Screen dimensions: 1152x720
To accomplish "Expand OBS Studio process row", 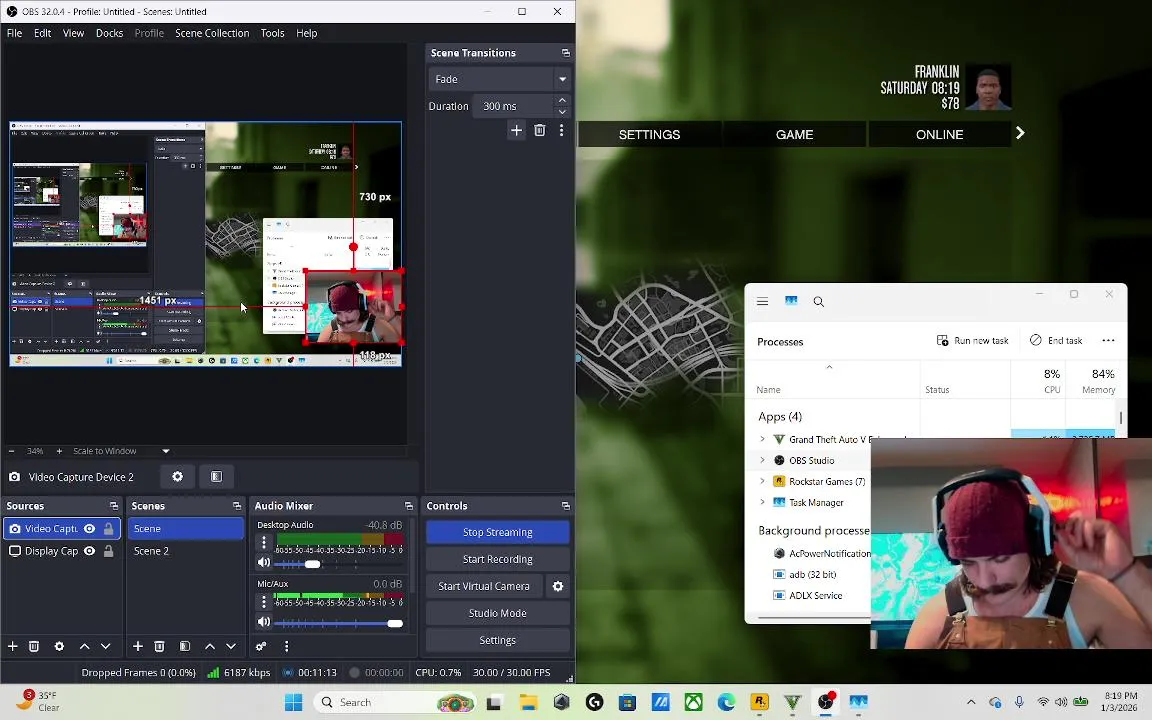I will pyautogui.click(x=762, y=461).
